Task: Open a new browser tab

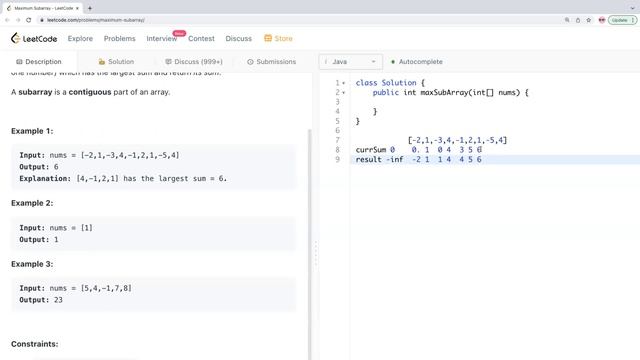Action: tap(90, 8)
